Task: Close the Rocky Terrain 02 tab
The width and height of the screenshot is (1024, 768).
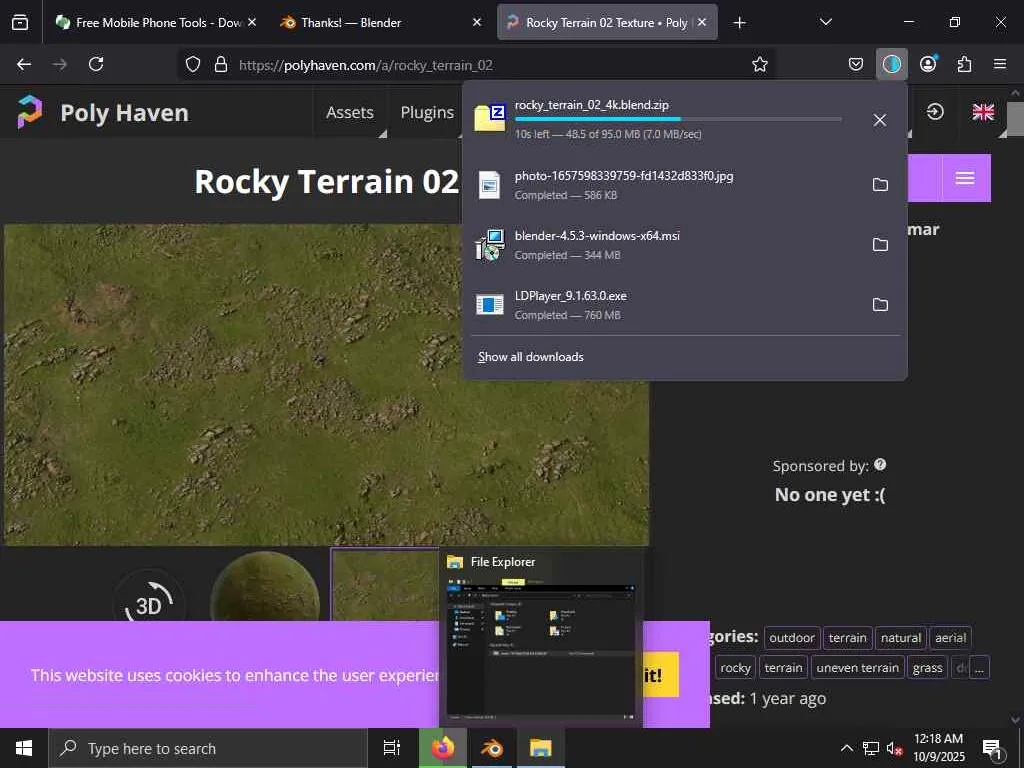Action: 702,22
